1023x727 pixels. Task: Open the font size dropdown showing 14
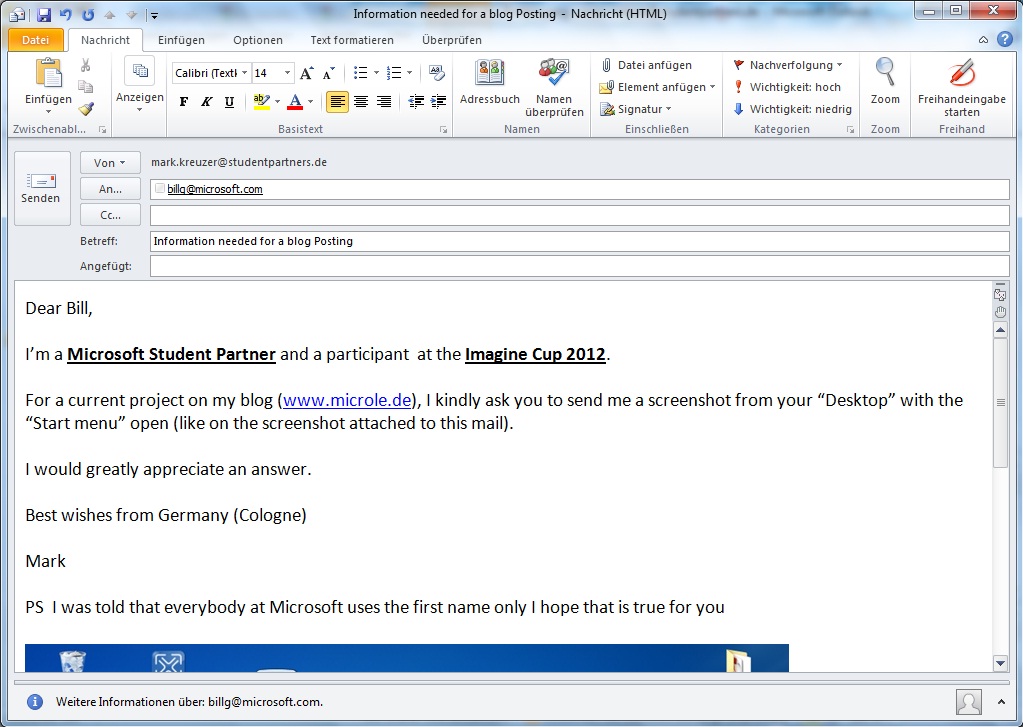coord(288,73)
